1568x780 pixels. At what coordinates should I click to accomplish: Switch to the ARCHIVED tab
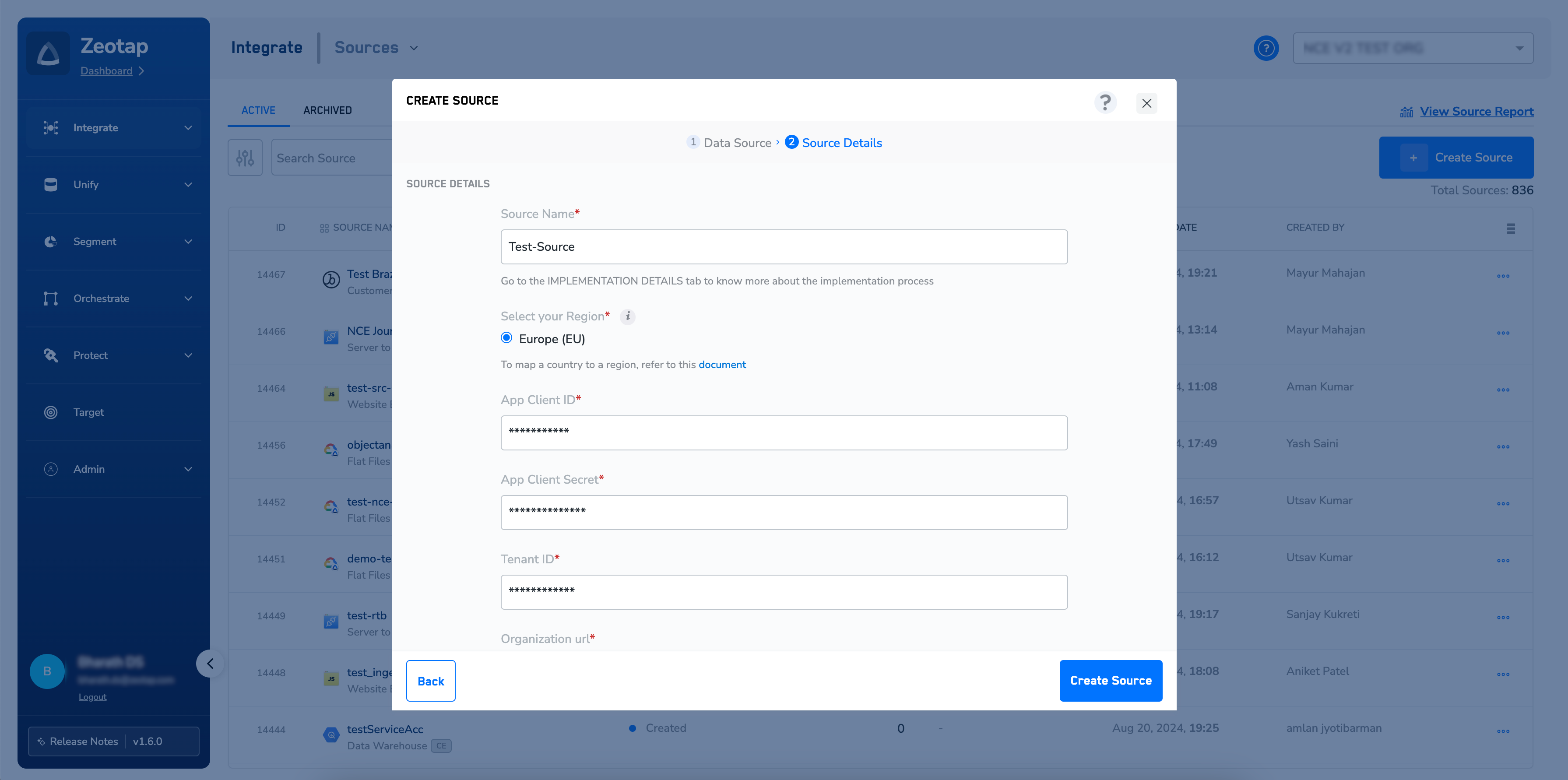click(x=327, y=110)
